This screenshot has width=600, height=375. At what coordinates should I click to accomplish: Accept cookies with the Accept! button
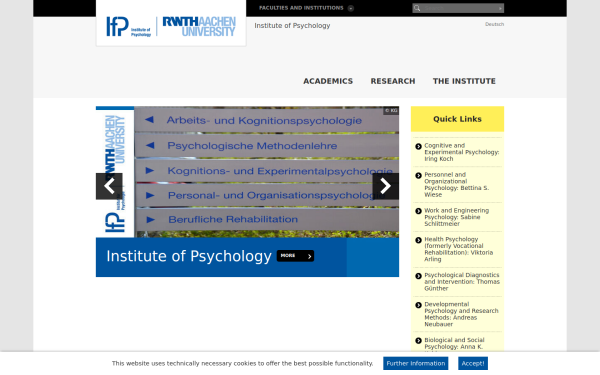click(x=473, y=364)
